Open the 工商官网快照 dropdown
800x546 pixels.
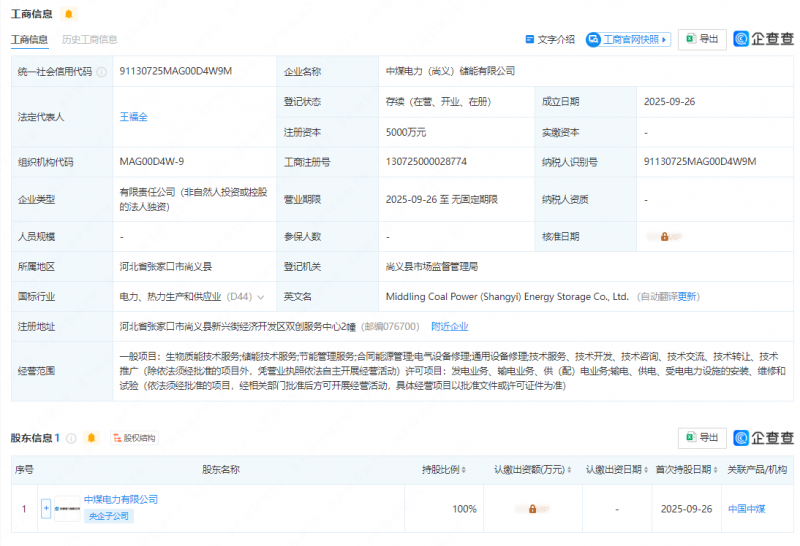[x=627, y=39]
